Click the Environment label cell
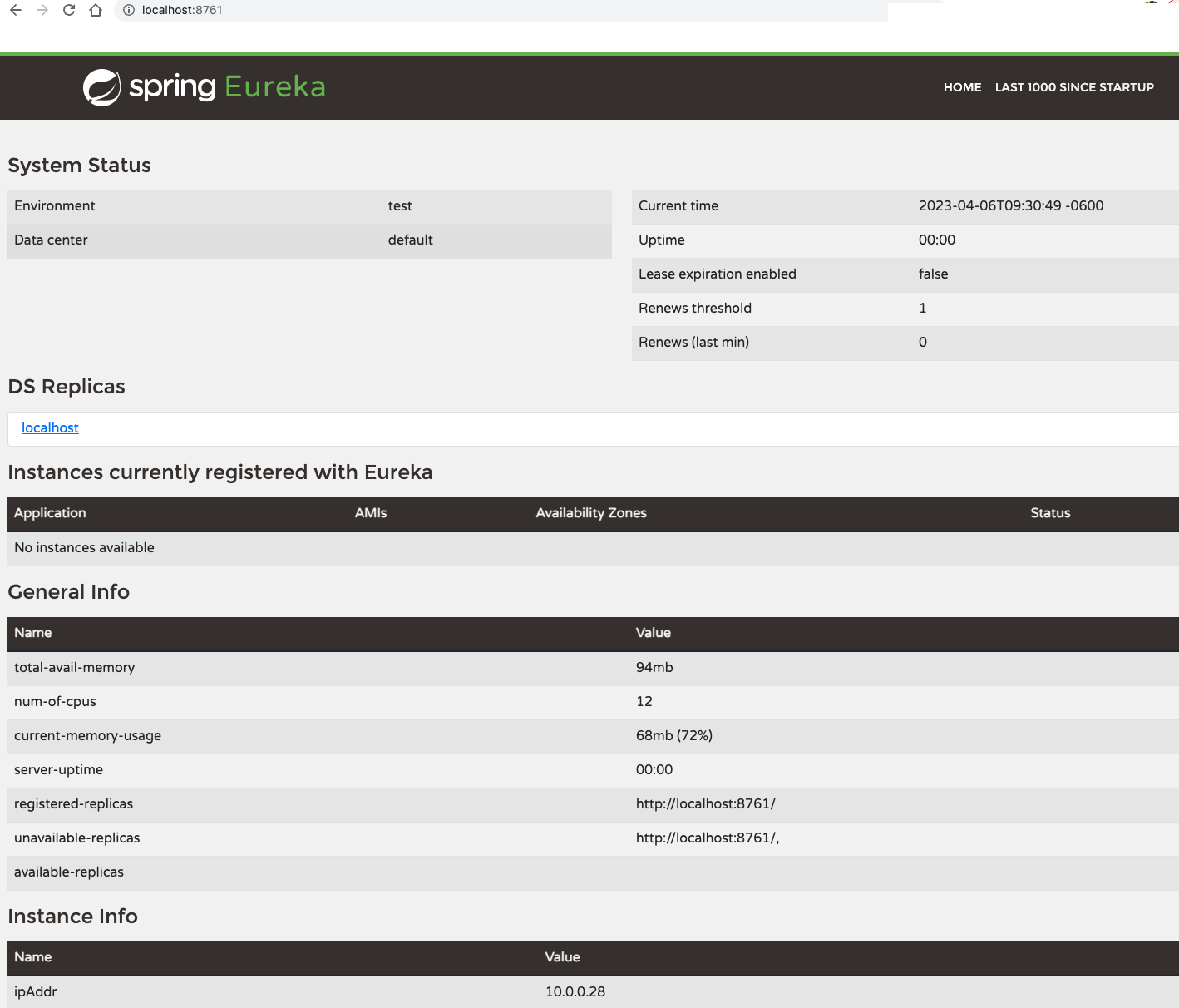Image resolution: width=1179 pixels, height=1008 pixels. (55, 206)
